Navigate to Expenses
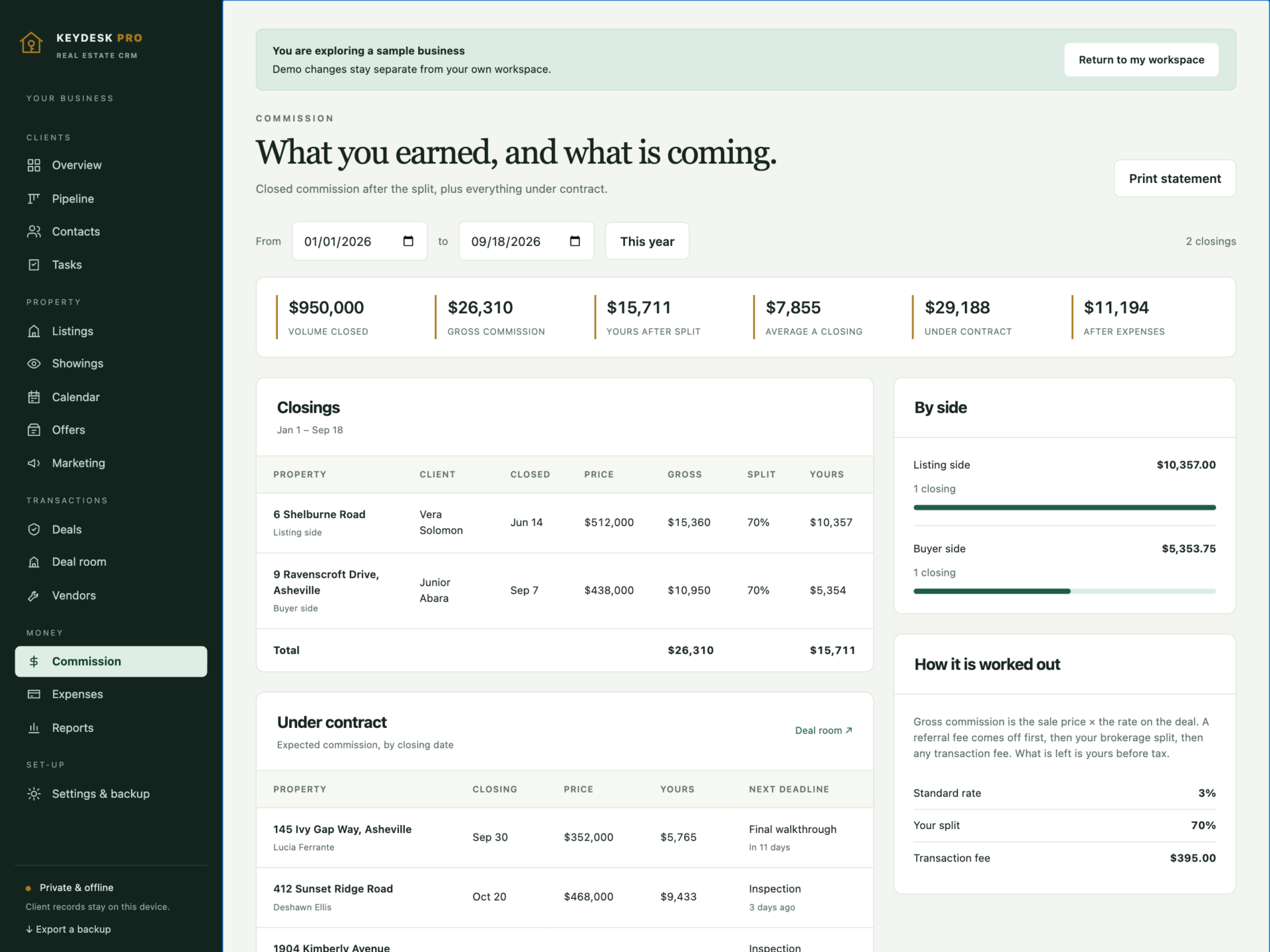This screenshot has height=952, width=1270. pyautogui.click(x=111, y=694)
